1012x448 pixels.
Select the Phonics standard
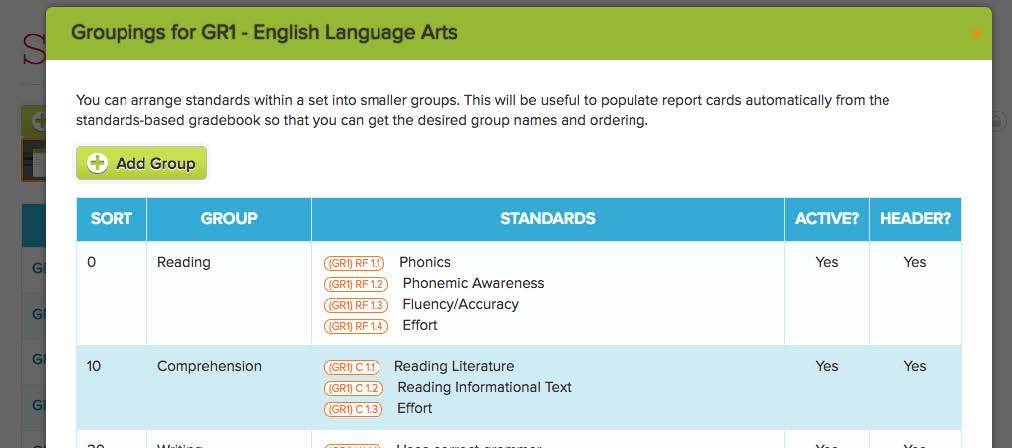click(x=425, y=262)
